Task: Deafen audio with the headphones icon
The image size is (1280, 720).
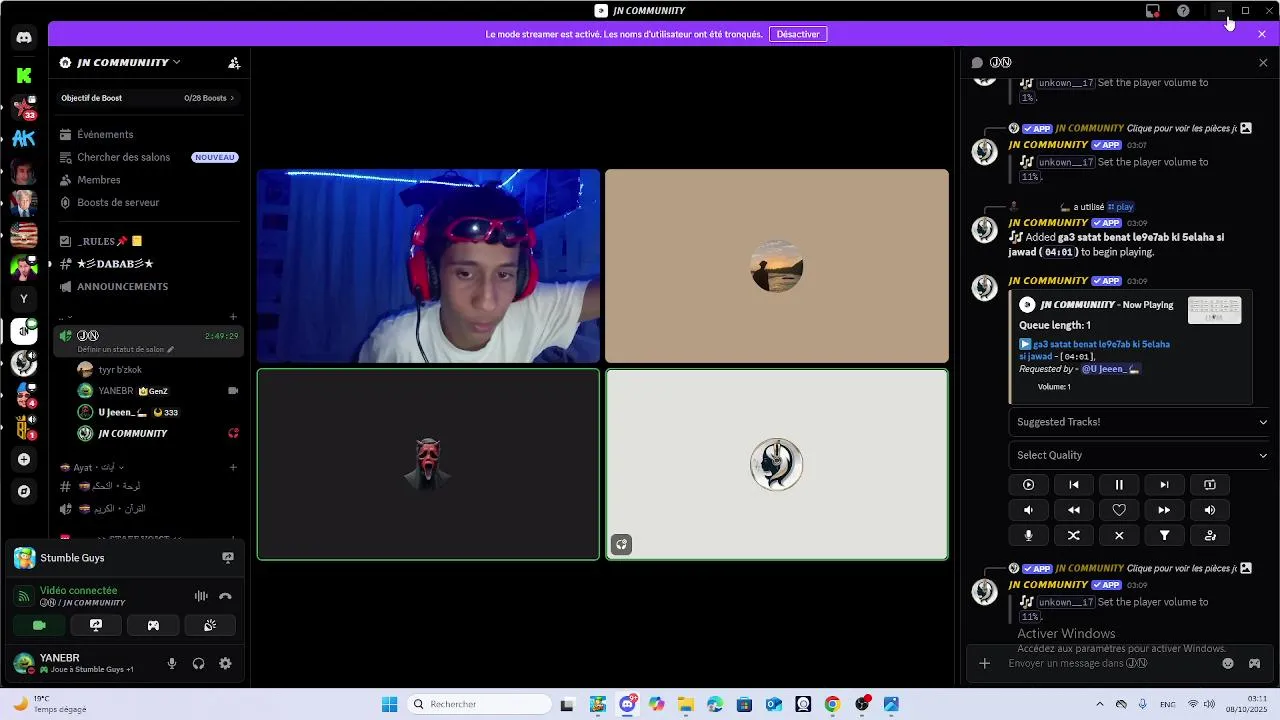Action: (x=198, y=664)
